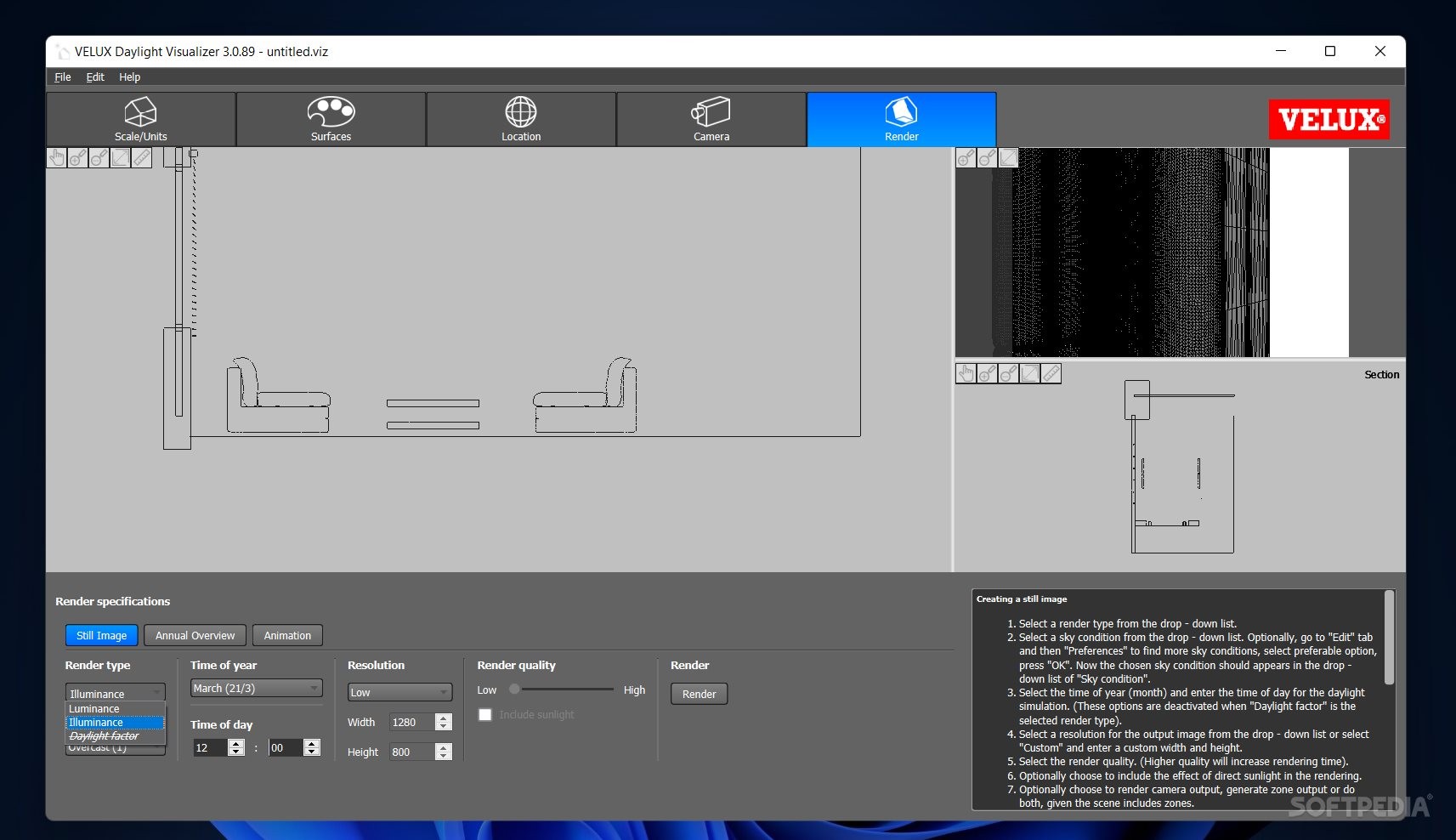Maximize the VELUX Daylight Visualizer window
This screenshot has width=1456, height=840.
click(x=1330, y=51)
